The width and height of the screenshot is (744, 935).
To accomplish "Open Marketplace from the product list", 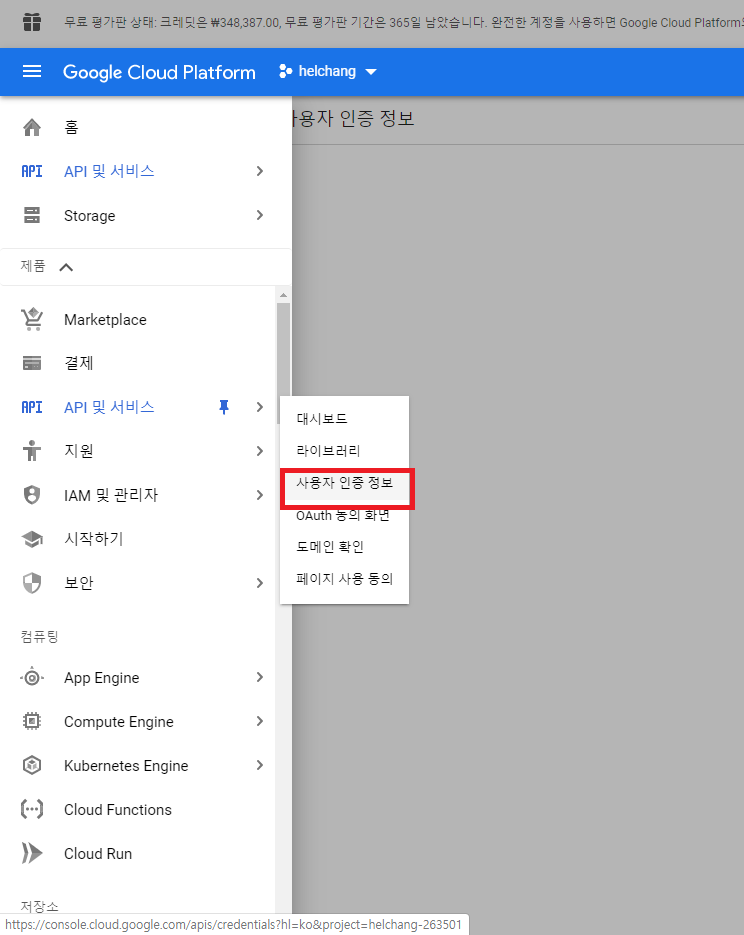I will (106, 320).
